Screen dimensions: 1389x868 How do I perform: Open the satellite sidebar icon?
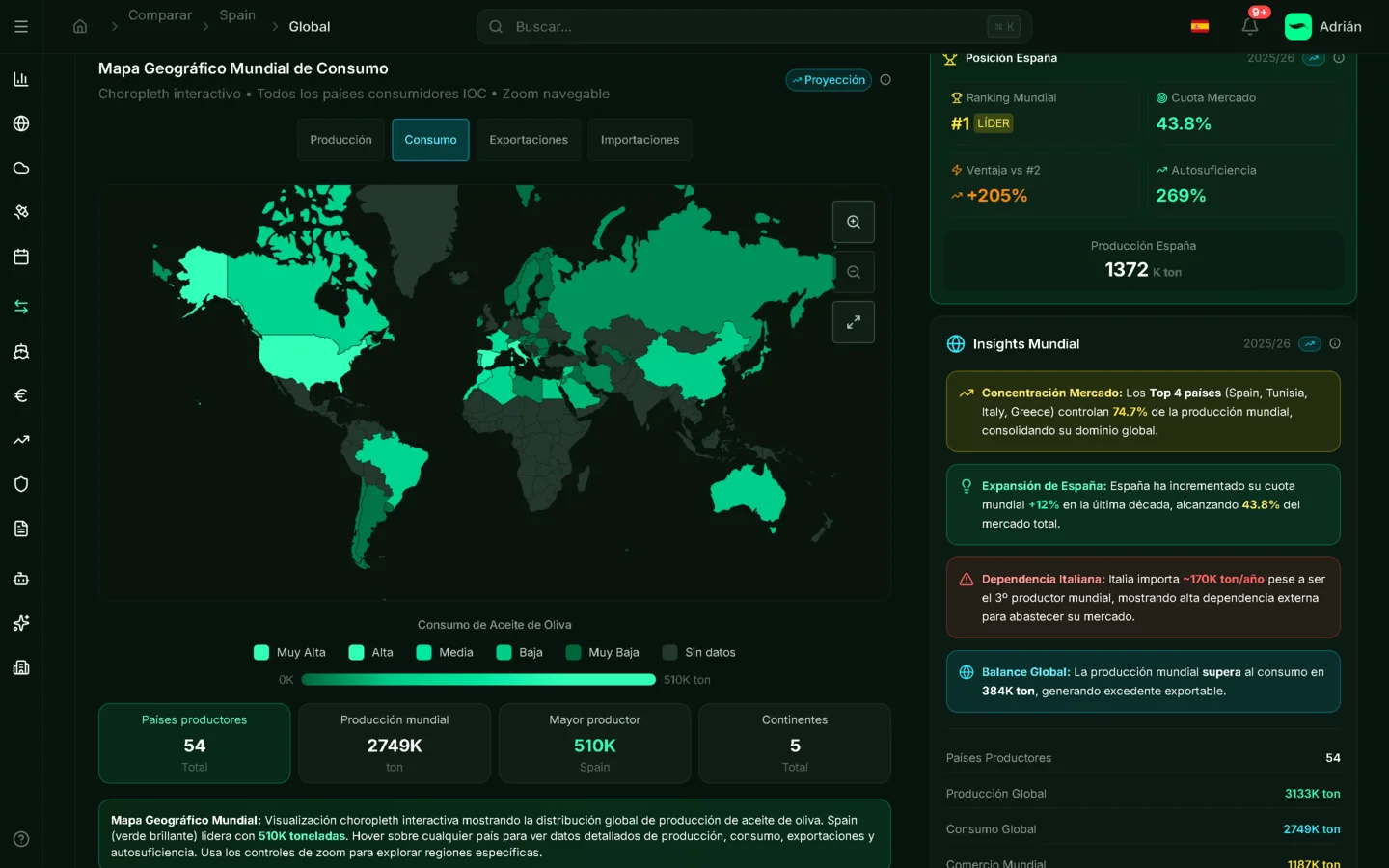tap(21, 212)
